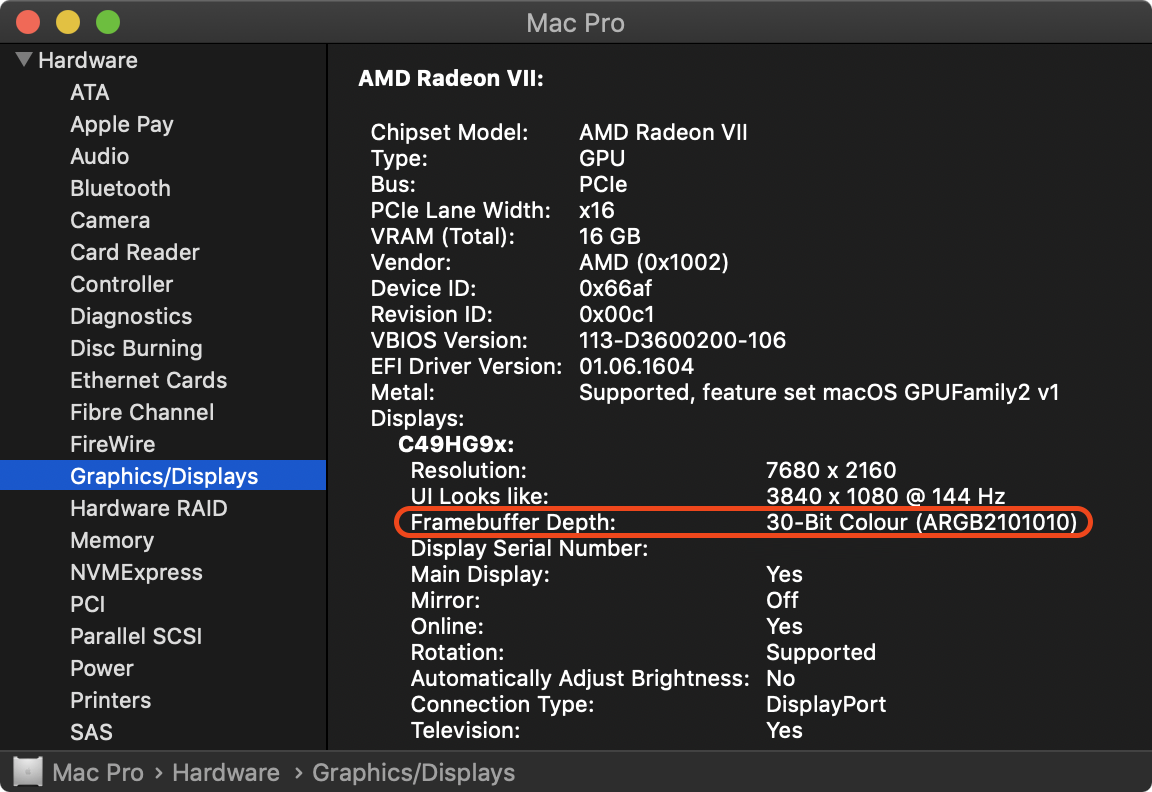The width and height of the screenshot is (1152, 792).
Task: Select Apple Pay in the sidebar
Action: tap(122, 124)
